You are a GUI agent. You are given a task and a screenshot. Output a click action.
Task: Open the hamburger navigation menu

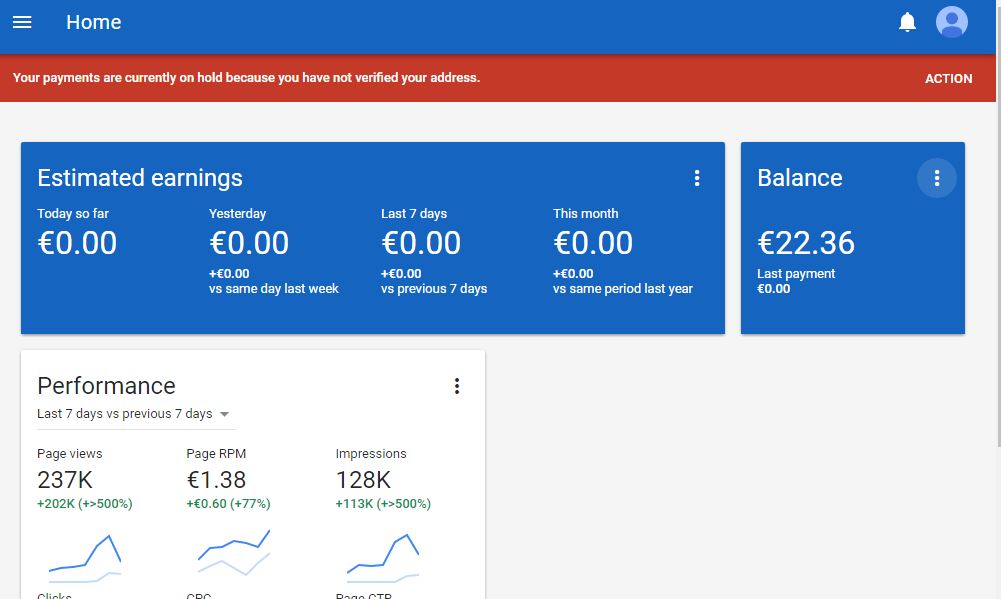tap(22, 22)
